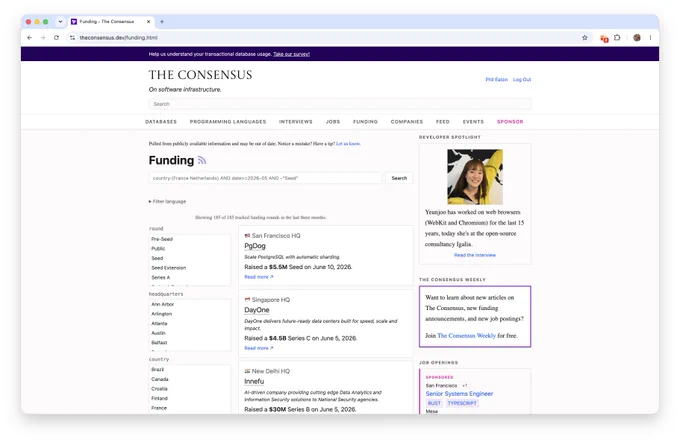Open the extensions puzzle icon
680x442 pixels.
(617, 38)
